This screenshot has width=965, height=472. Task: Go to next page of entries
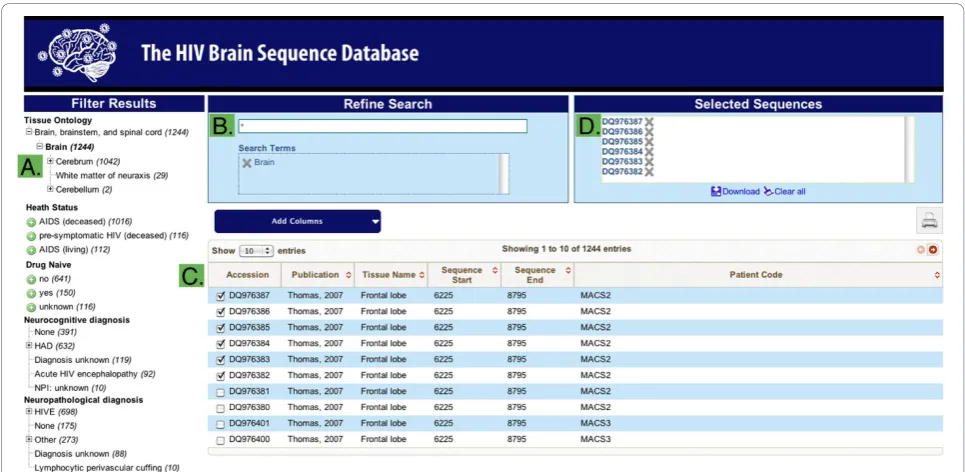[933, 250]
